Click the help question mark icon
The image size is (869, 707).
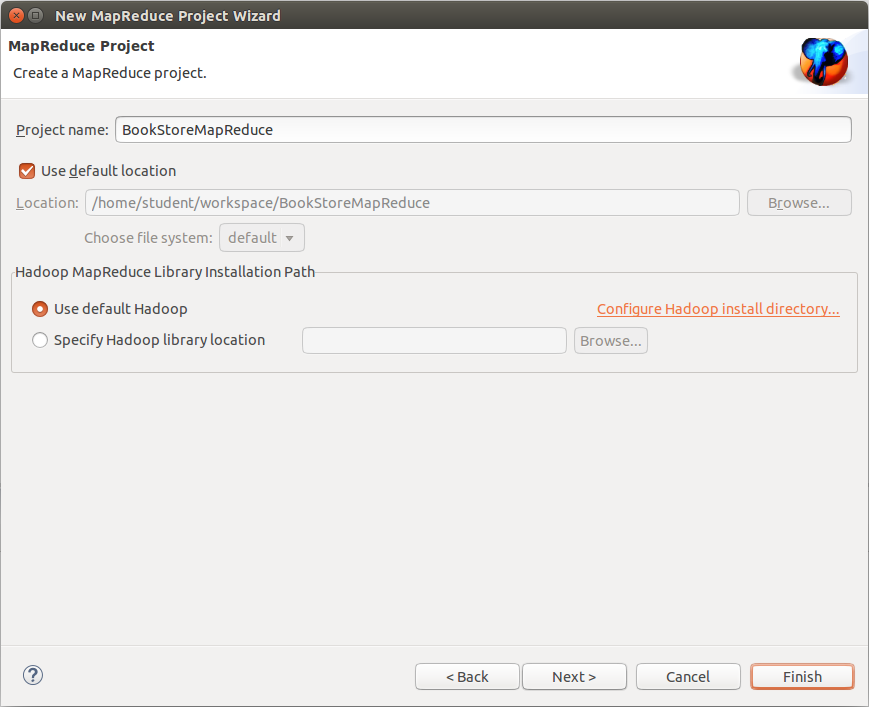tap(33, 675)
